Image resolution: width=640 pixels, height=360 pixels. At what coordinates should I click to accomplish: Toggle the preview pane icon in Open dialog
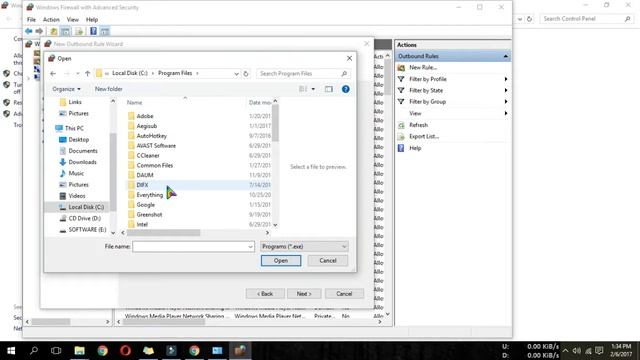(x=329, y=89)
